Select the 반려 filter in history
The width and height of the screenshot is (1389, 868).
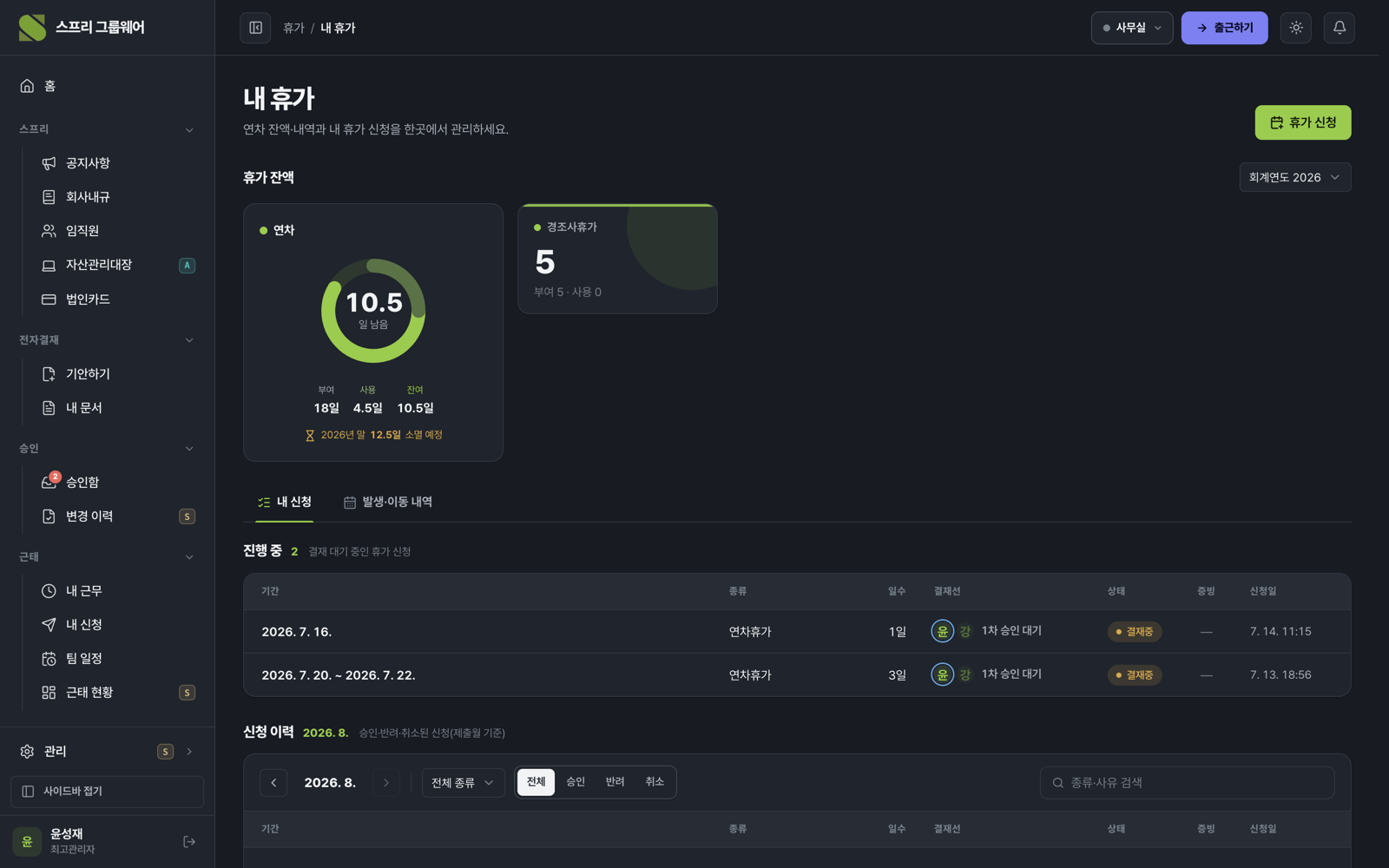tap(615, 782)
